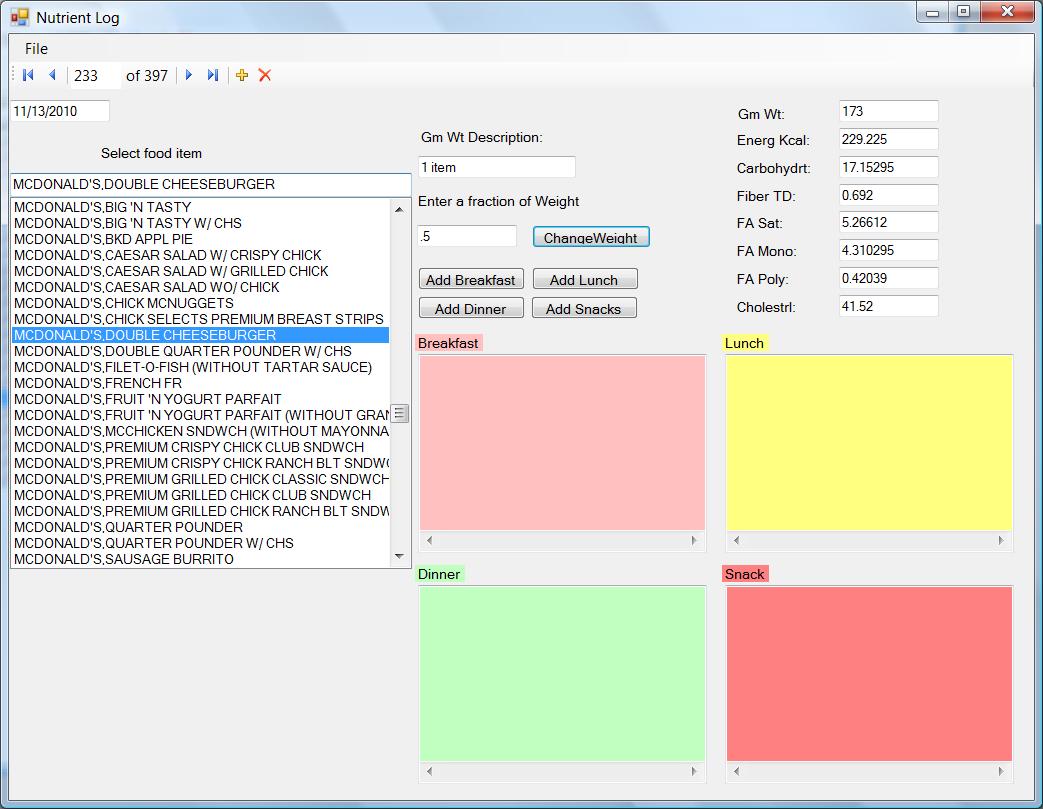This screenshot has width=1043, height=809.
Task: Select MCDONALD'S,SAUSAGE BURRITO
Action: 201,559
